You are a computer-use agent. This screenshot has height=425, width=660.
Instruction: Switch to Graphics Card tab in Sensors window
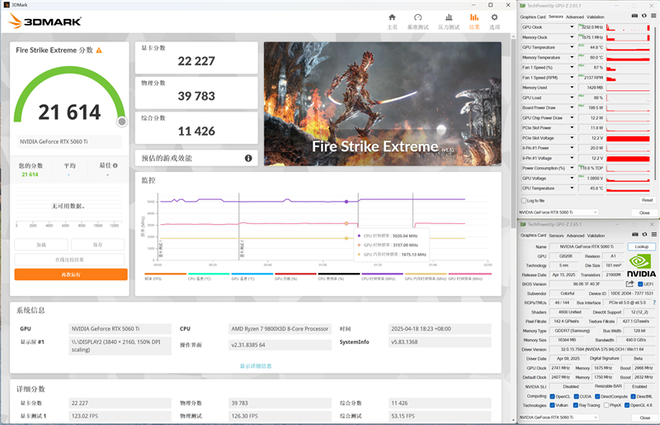[533, 17]
